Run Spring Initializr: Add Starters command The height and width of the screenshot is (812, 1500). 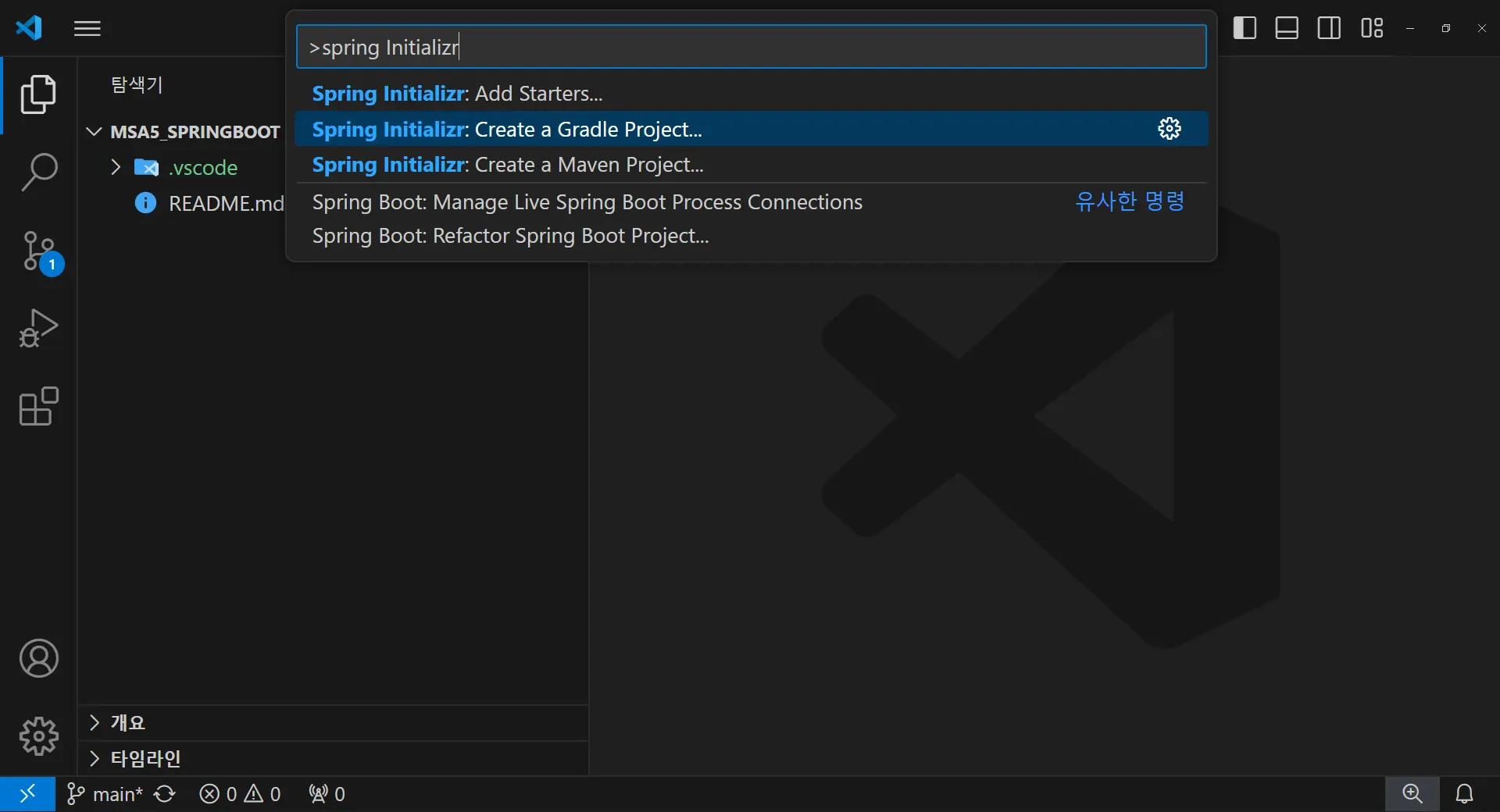pos(752,94)
